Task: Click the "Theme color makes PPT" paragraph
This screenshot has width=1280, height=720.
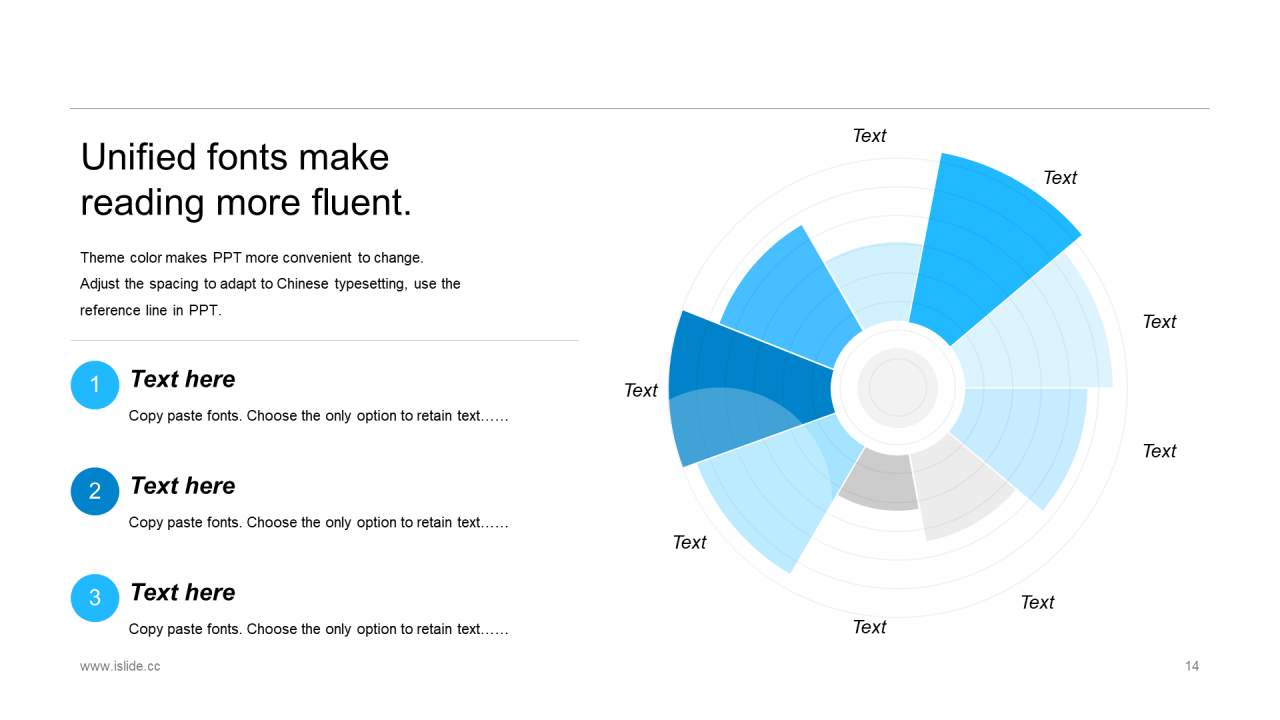Action: click(270, 284)
